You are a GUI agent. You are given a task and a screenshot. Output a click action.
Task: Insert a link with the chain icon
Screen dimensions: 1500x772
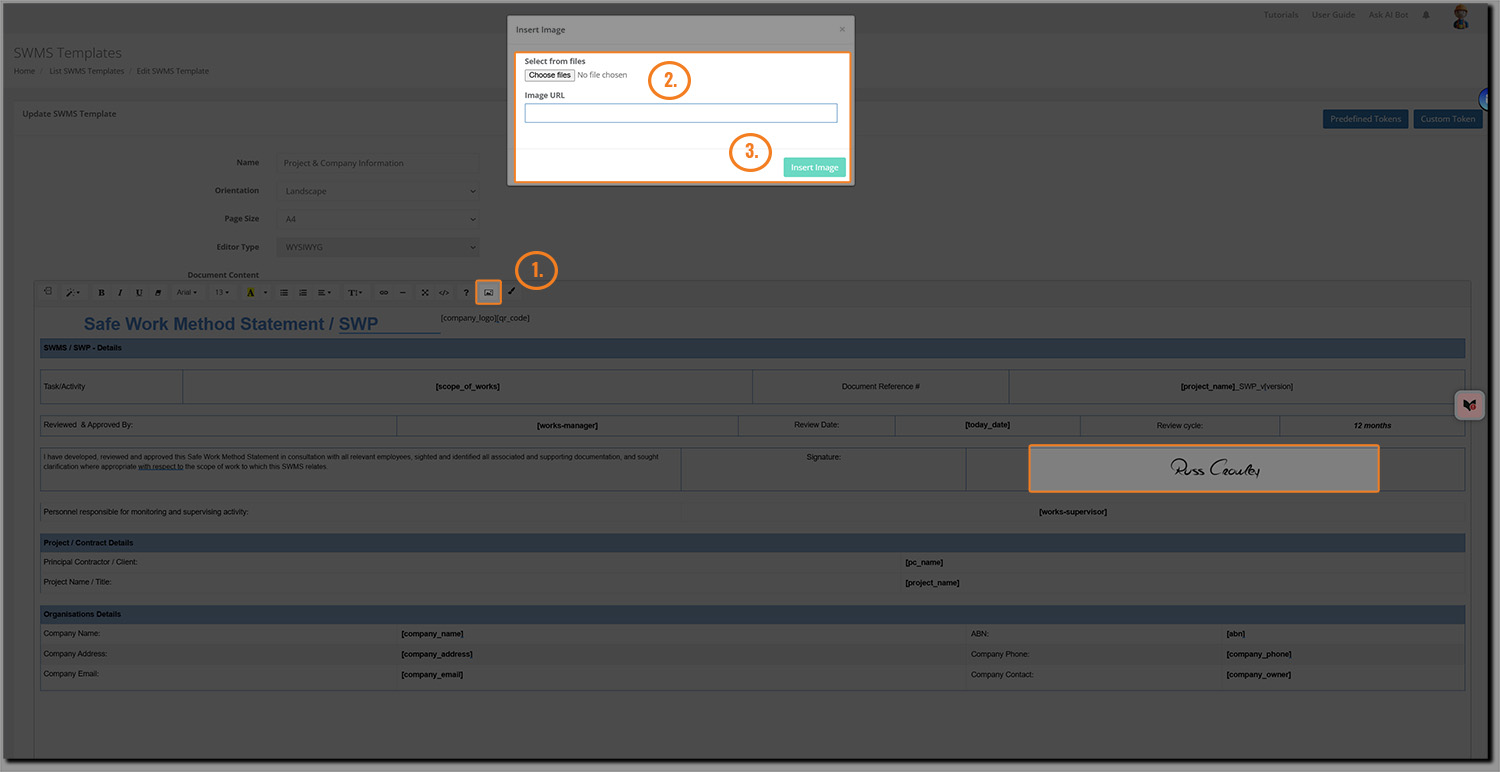(x=383, y=293)
